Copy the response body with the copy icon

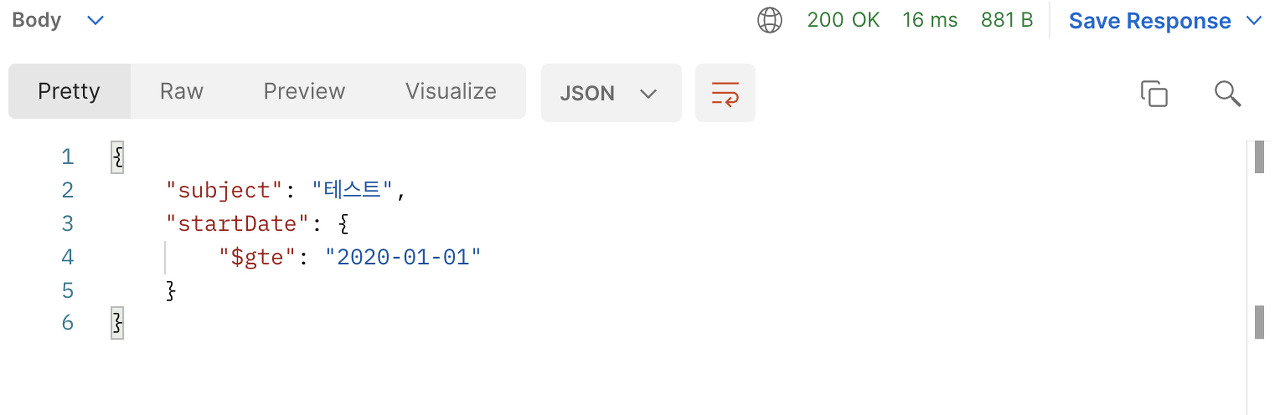pos(1154,93)
